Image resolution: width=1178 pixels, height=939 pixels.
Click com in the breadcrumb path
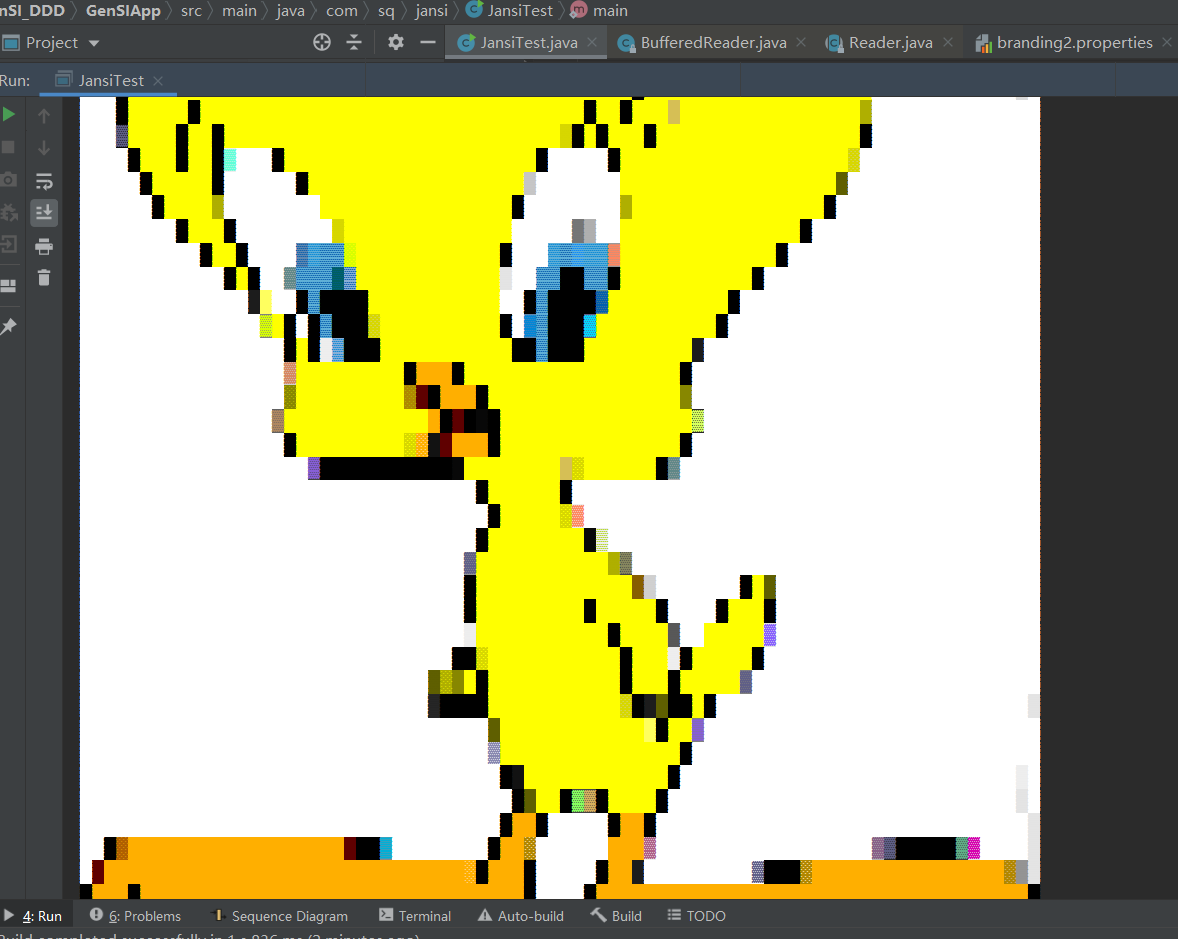[342, 11]
